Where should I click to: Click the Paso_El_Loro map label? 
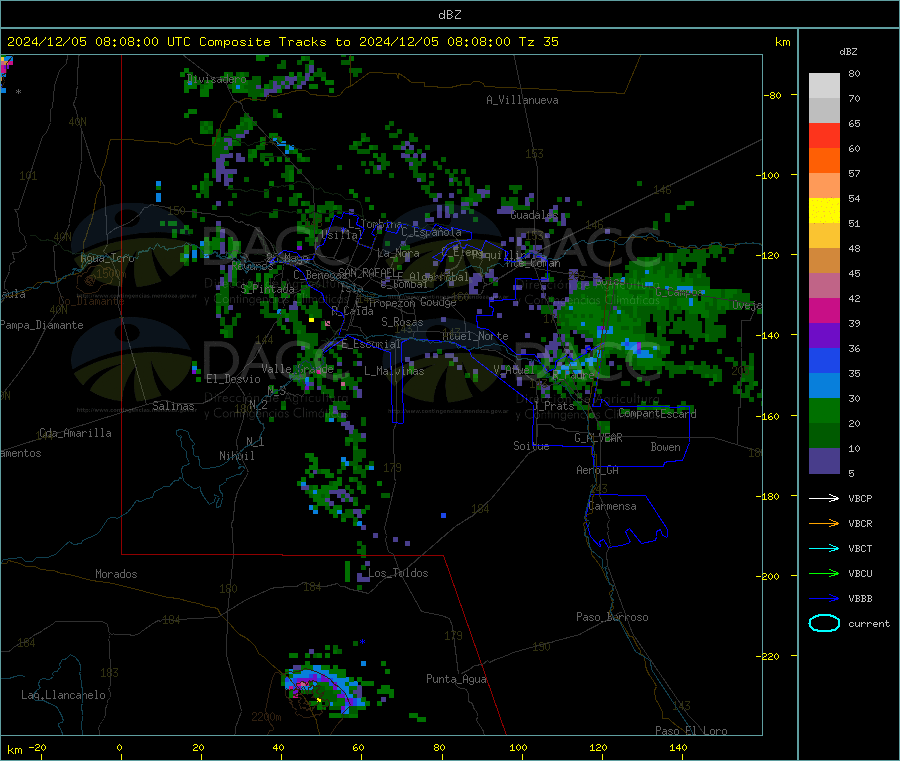691,731
